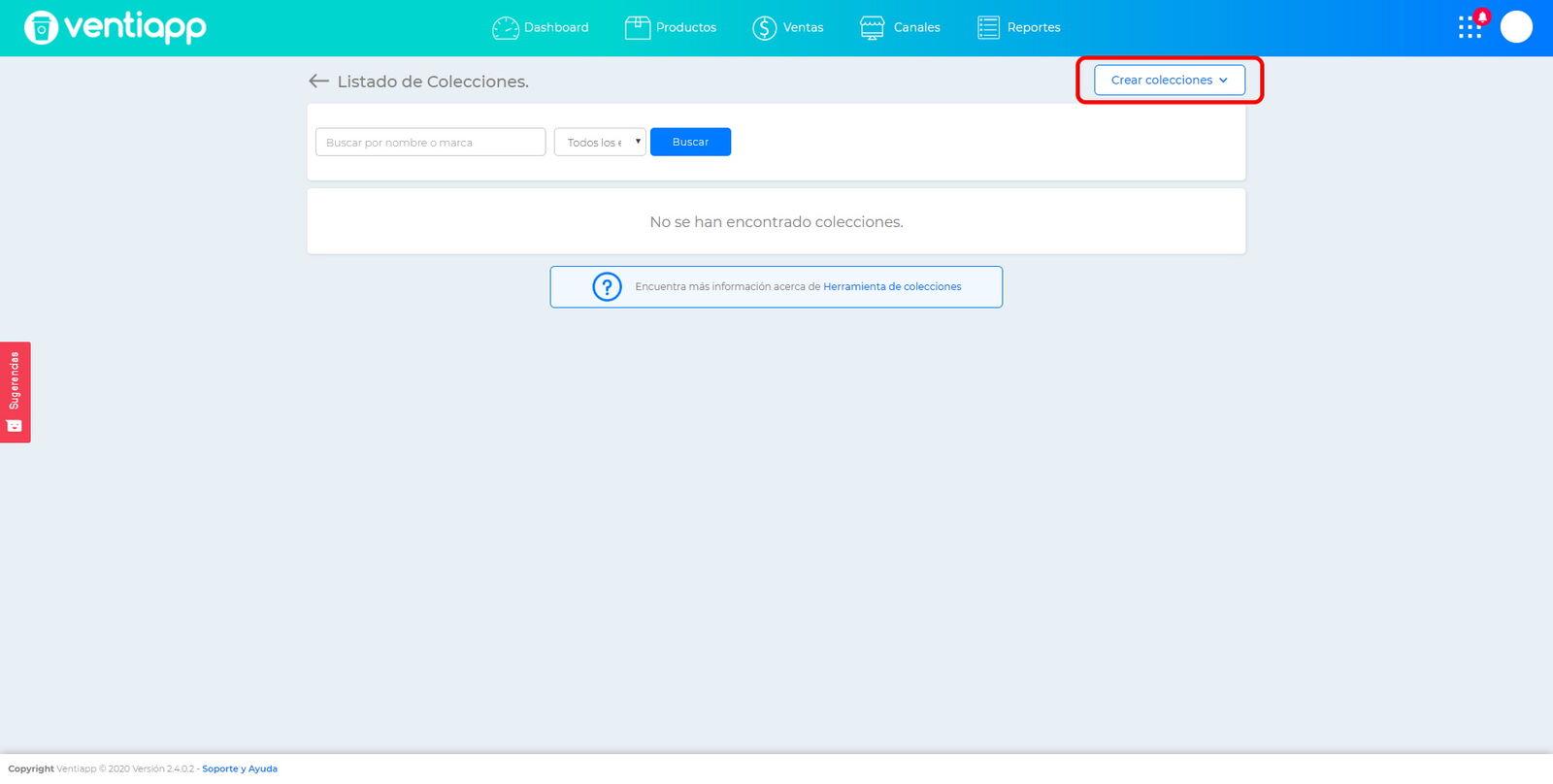Viewport: 1553px width, 784px height.
Task: Open the 'Todos los' filter dropdown
Action: point(600,143)
